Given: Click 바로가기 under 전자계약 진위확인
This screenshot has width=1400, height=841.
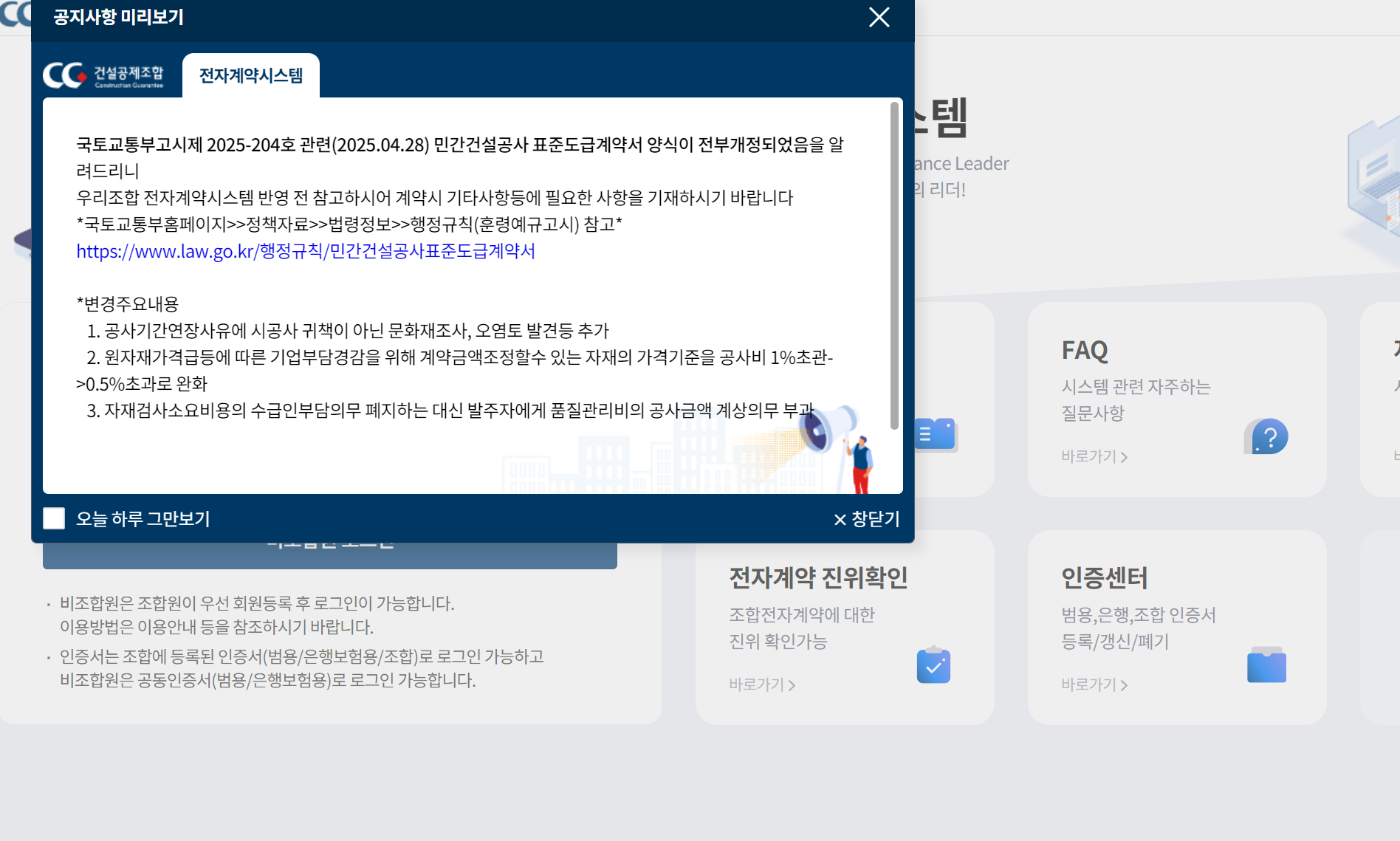Looking at the screenshot, I should coord(762,684).
